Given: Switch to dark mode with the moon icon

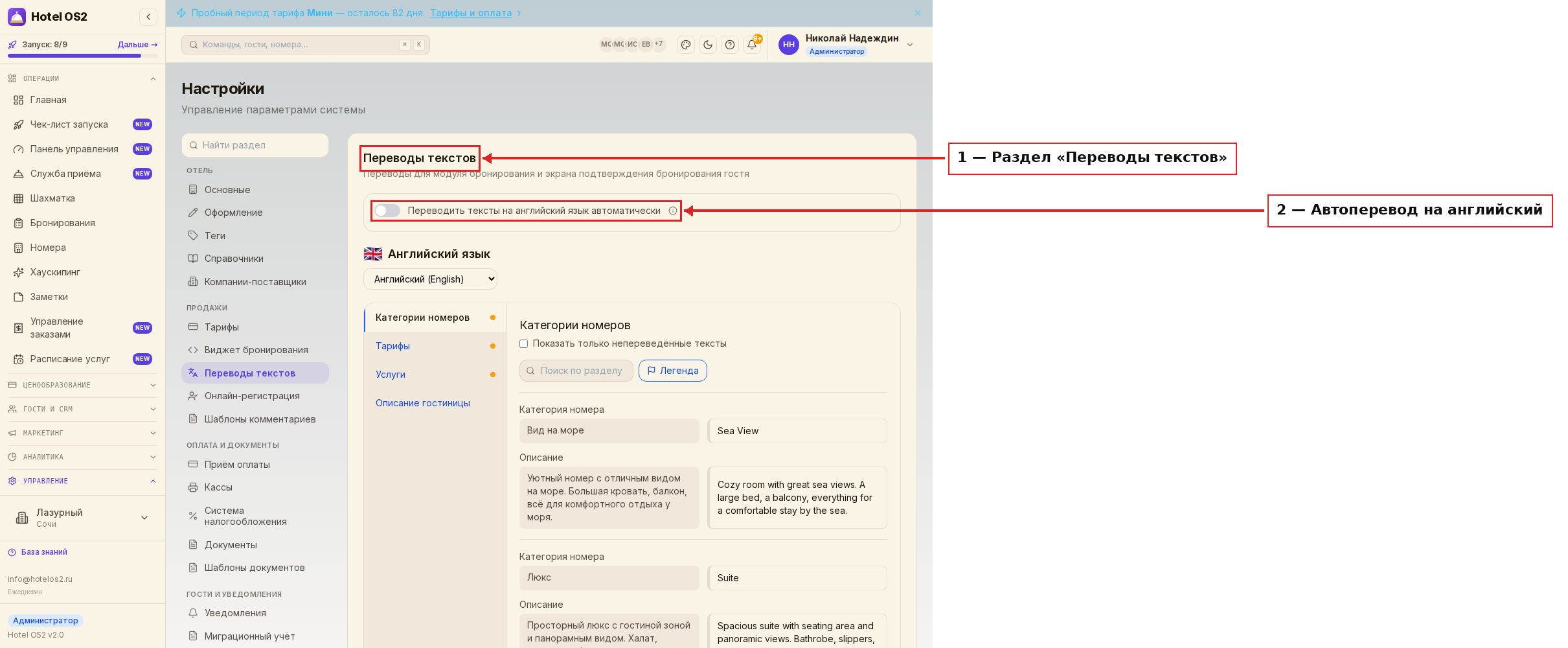Looking at the screenshot, I should pyautogui.click(x=708, y=45).
